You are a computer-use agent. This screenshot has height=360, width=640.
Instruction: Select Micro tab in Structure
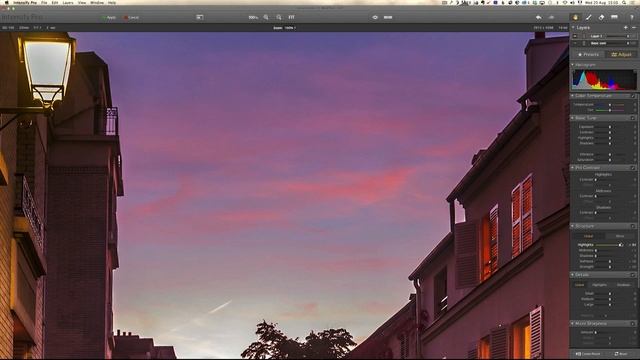click(620, 236)
